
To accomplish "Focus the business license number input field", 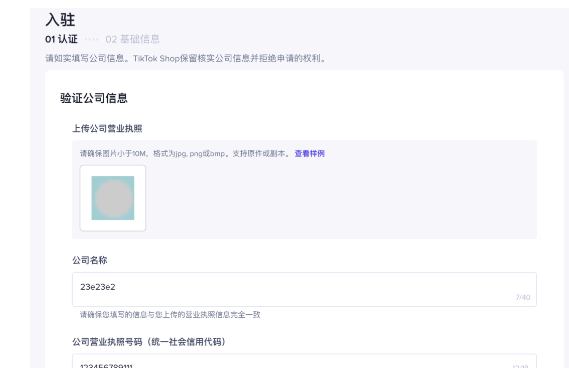I will [304, 361].
